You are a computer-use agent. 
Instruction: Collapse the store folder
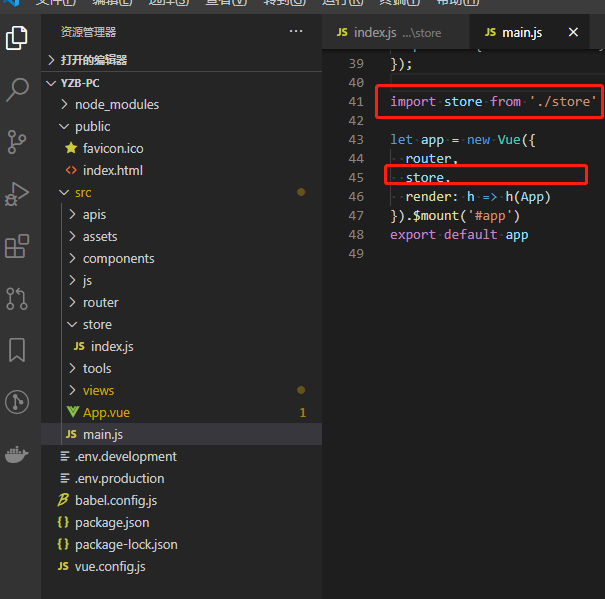tap(96, 324)
